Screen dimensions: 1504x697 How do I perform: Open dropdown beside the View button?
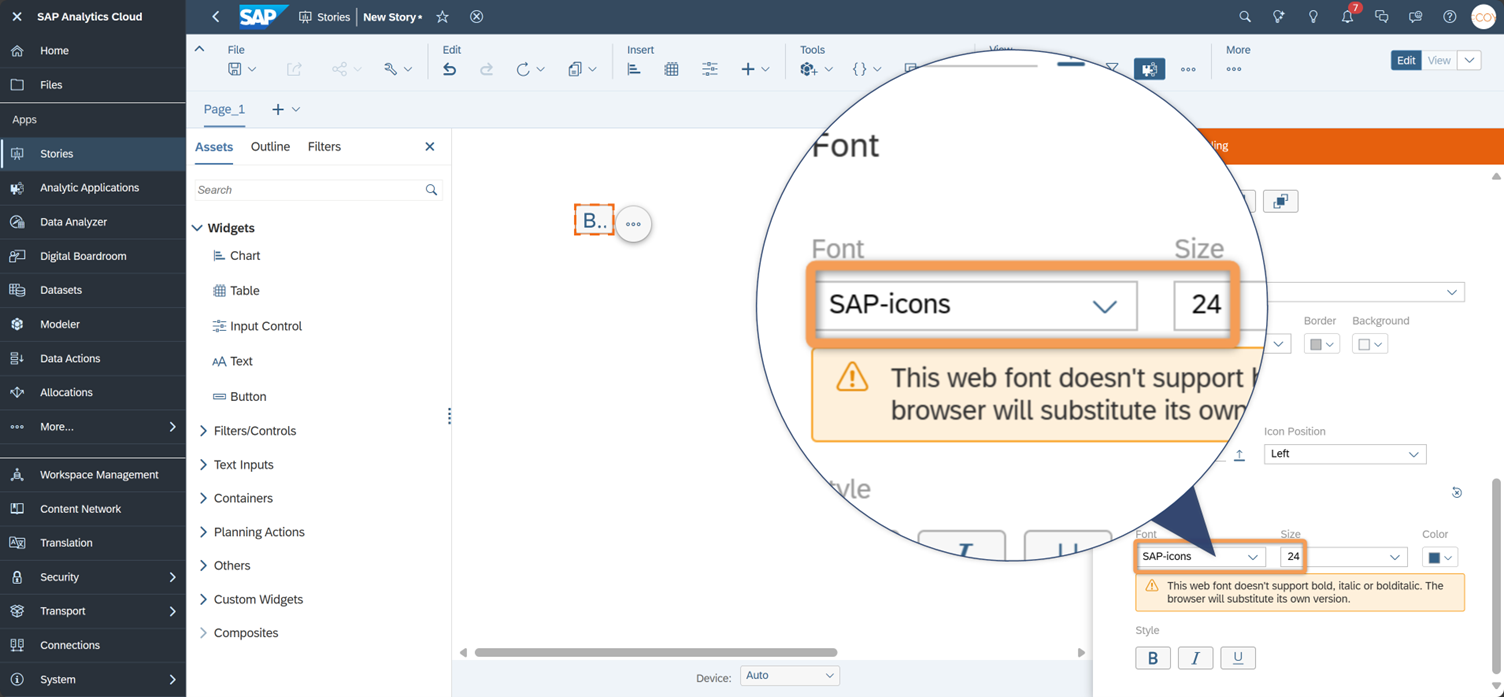click(1469, 60)
